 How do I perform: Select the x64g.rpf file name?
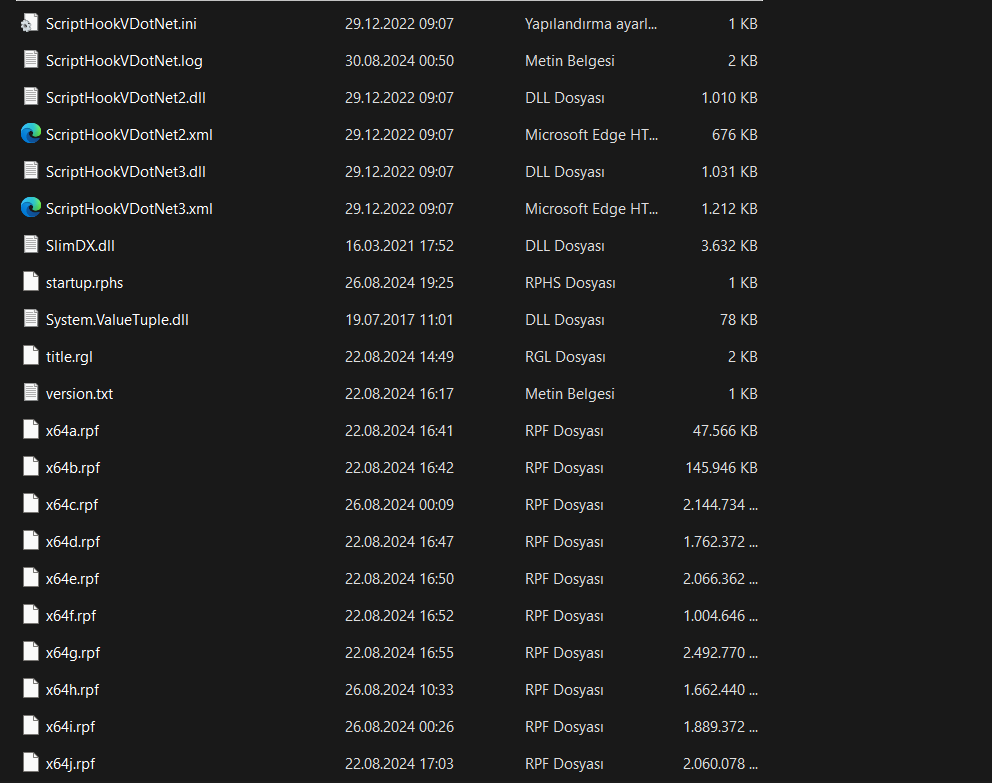73,653
